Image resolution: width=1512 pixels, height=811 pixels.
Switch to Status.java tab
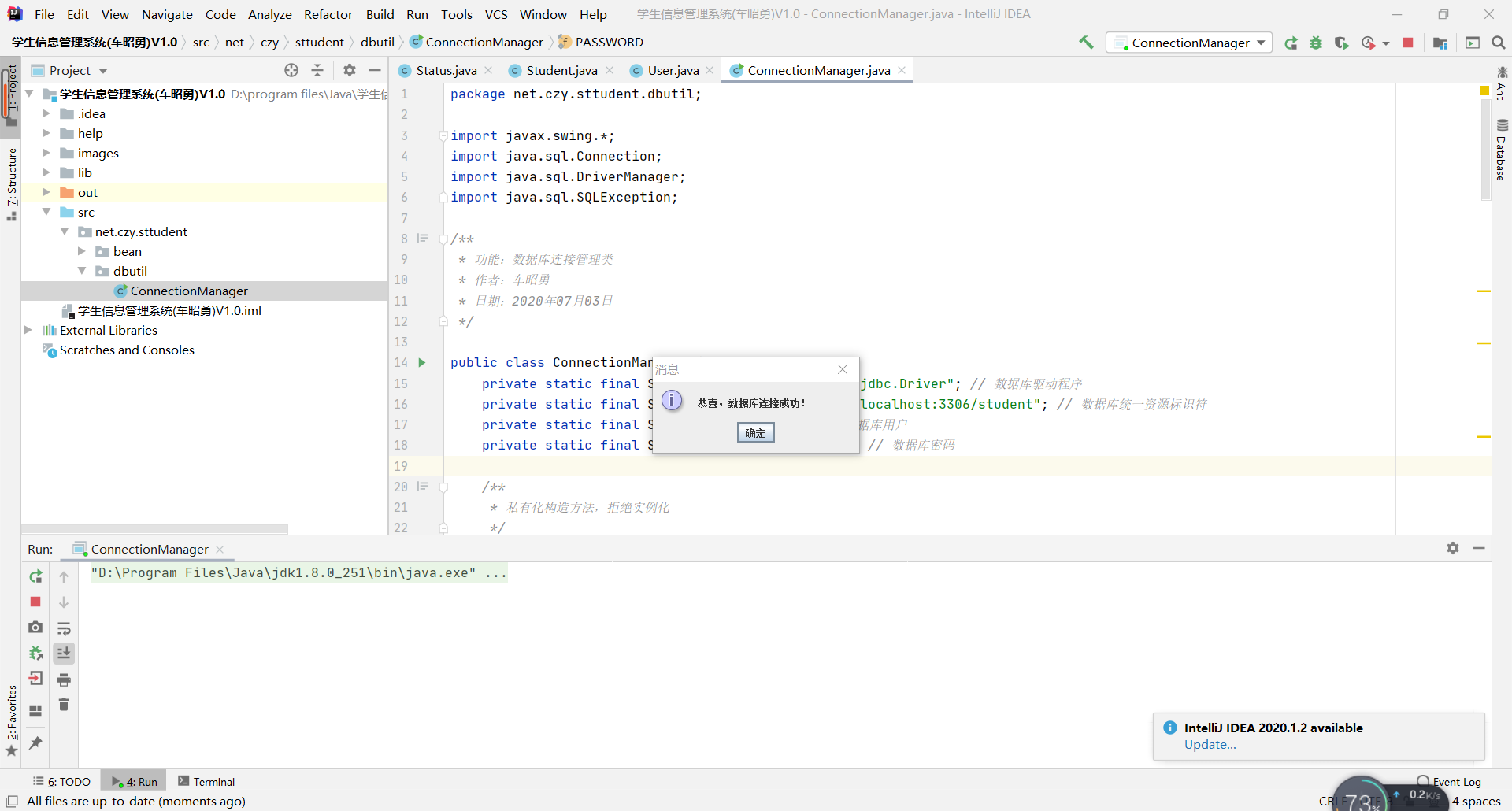tap(446, 70)
